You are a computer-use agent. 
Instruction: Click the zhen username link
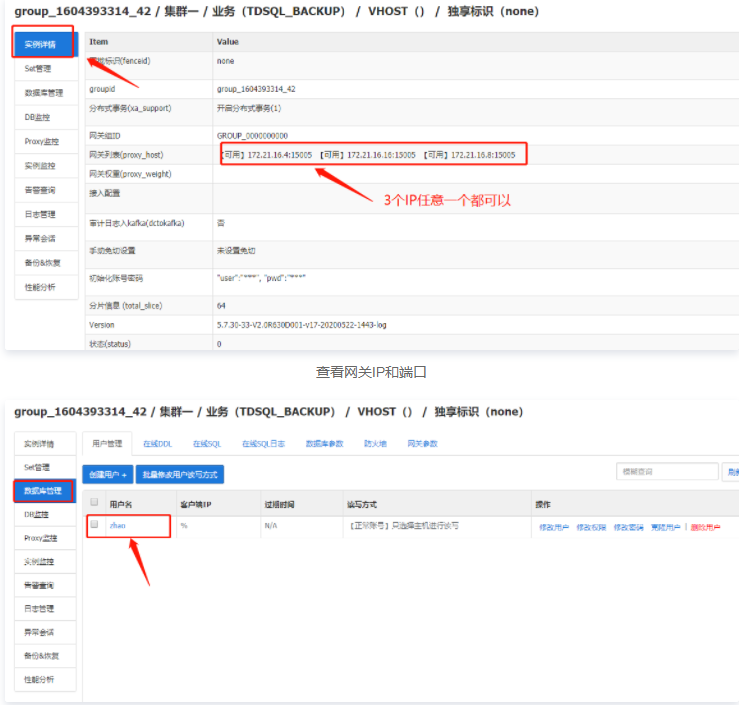(x=118, y=525)
